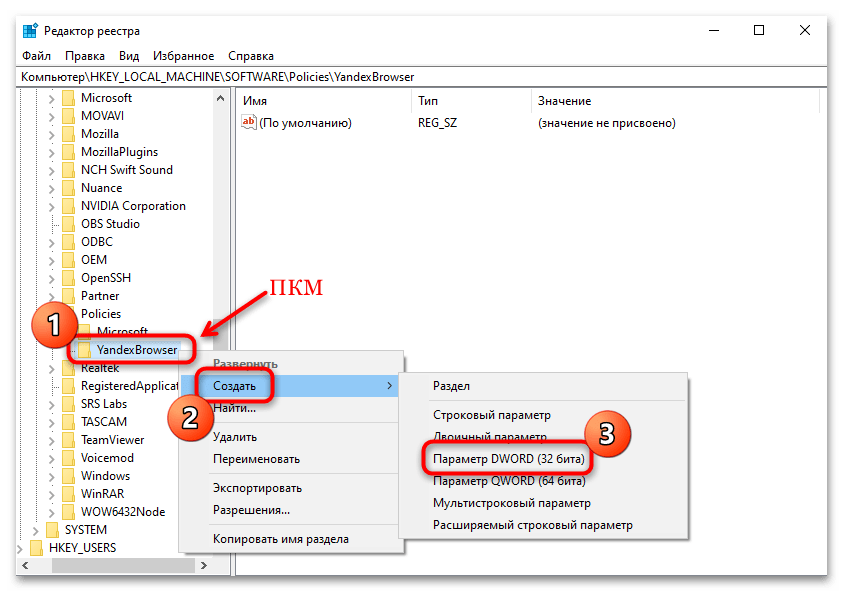Click the NVIDIA Corporation folder icon
The width and height of the screenshot is (843, 592).
pyautogui.click(x=68, y=206)
